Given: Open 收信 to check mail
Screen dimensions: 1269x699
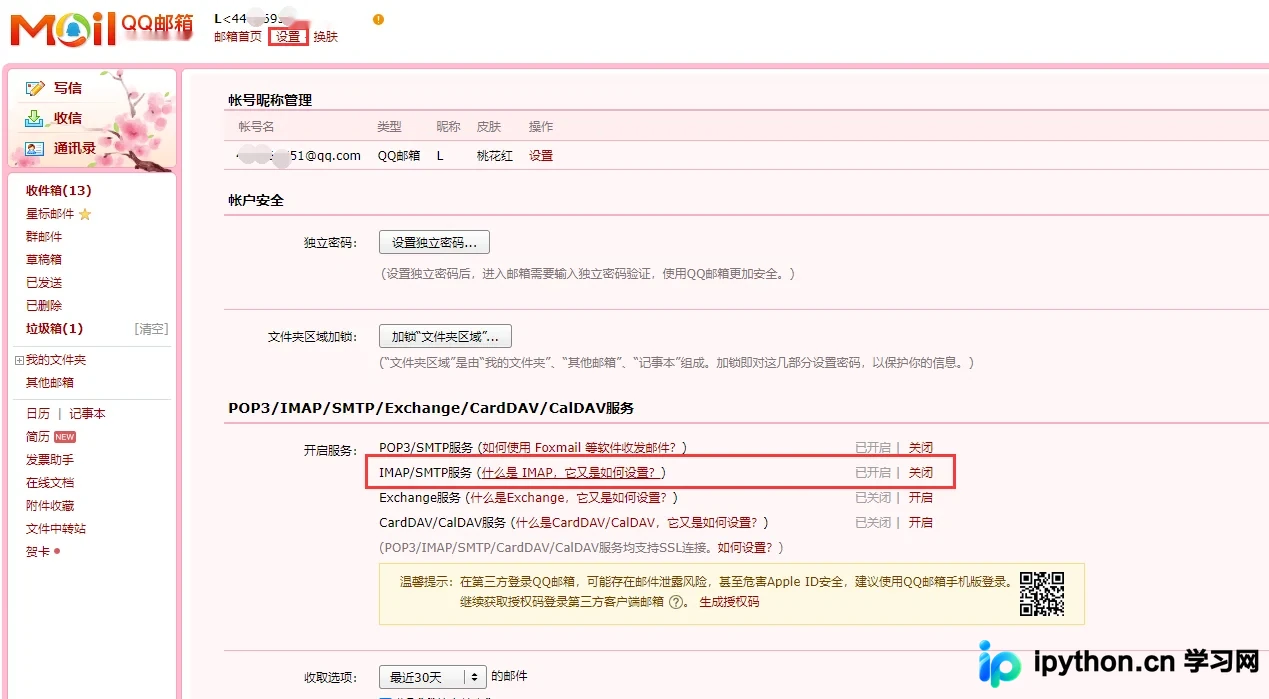Looking at the screenshot, I should tap(68, 118).
